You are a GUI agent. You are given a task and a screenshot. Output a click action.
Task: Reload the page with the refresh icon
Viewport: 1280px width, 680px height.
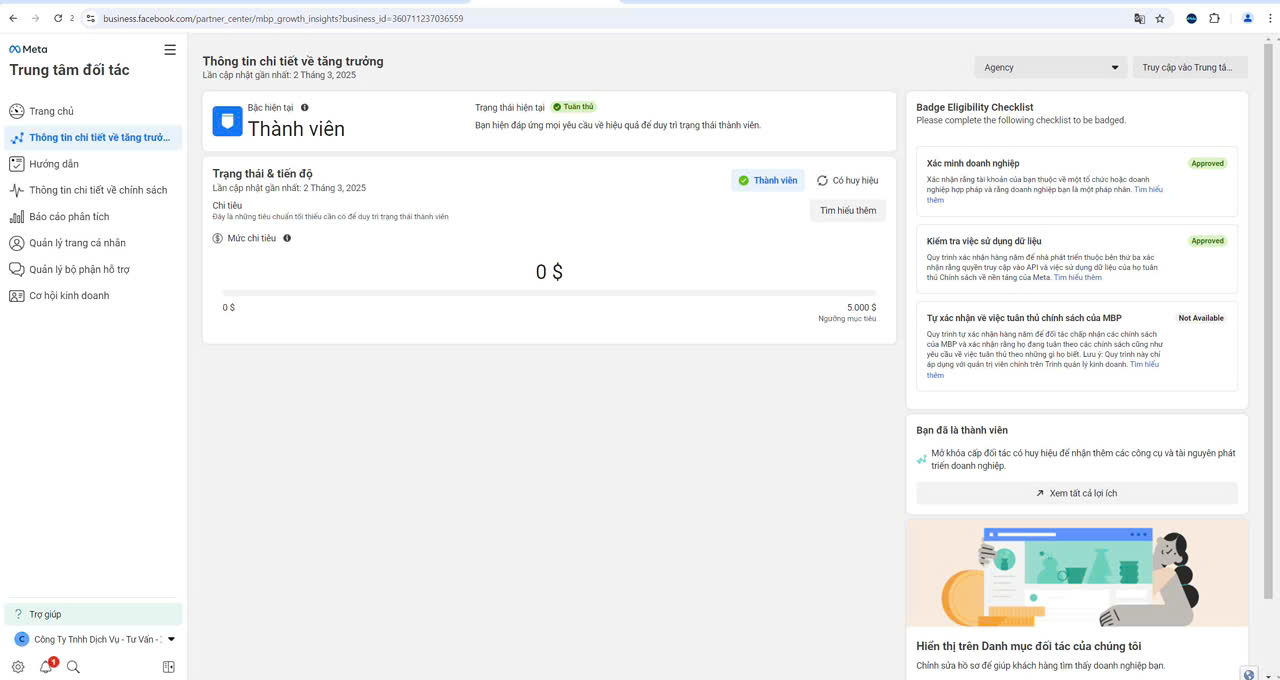click(58, 18)
